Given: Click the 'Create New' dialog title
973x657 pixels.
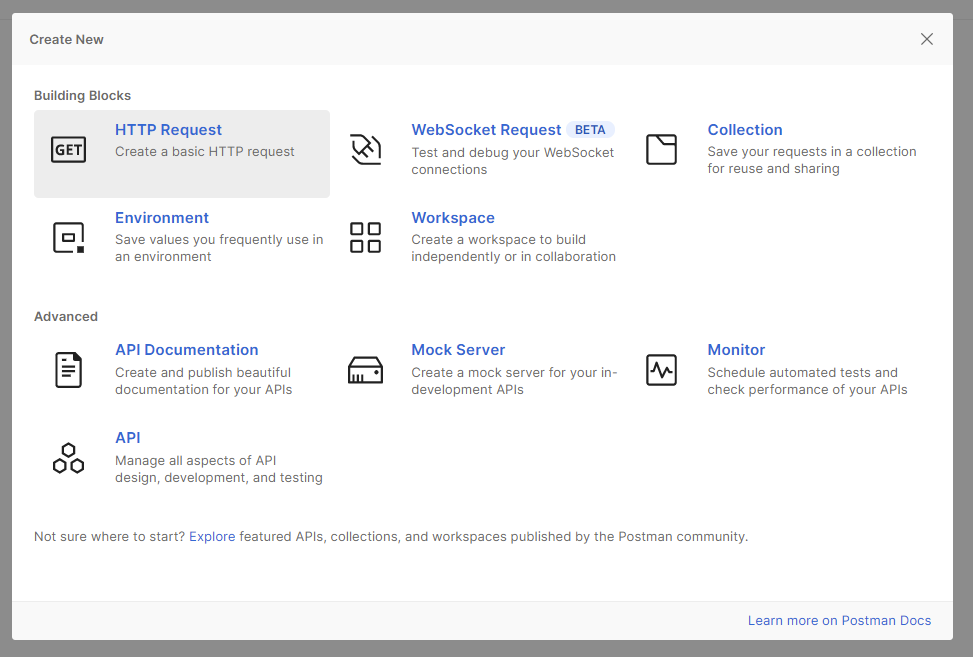Looking at the screenshot, I should click(66, 40).
